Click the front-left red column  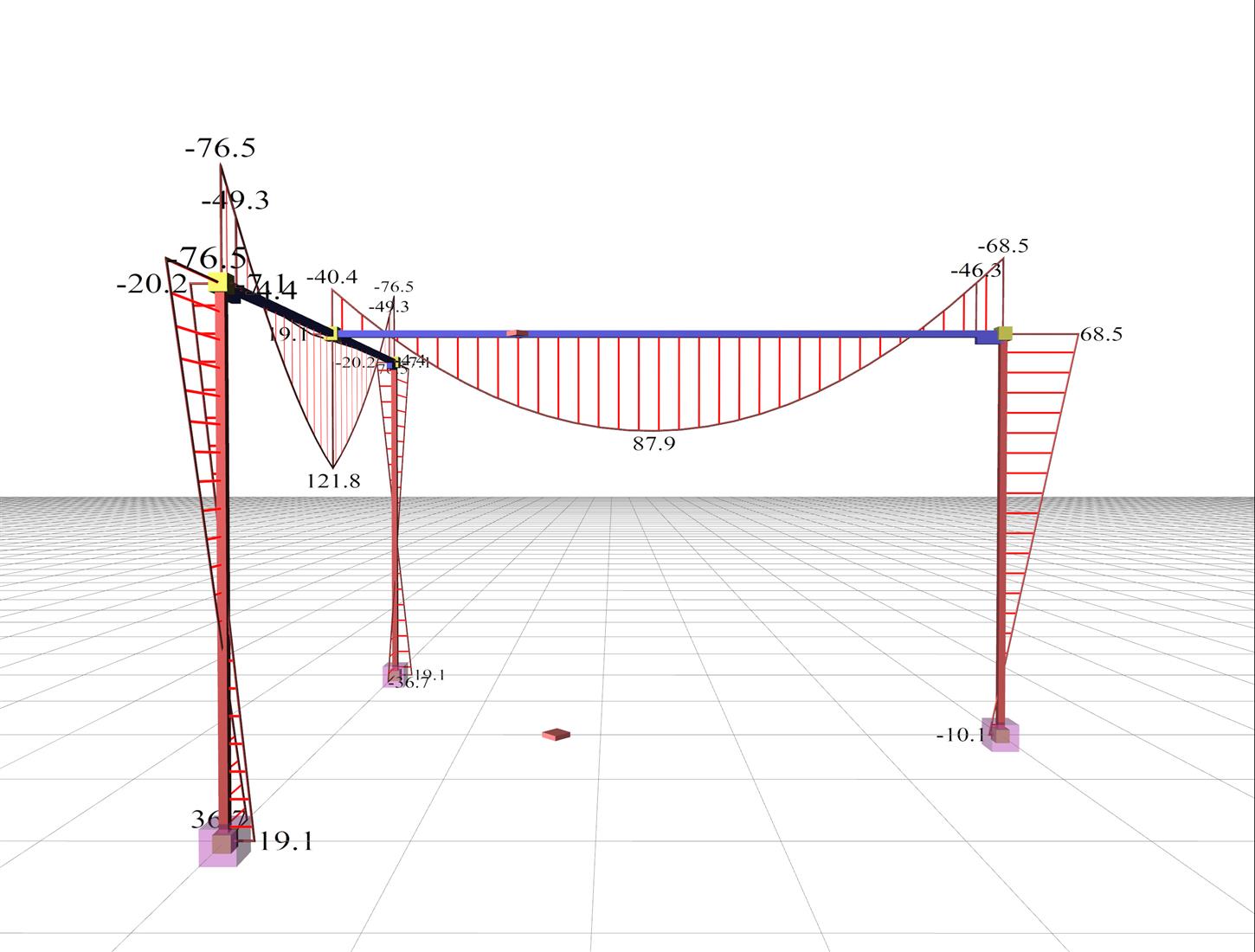click(223, 563)
